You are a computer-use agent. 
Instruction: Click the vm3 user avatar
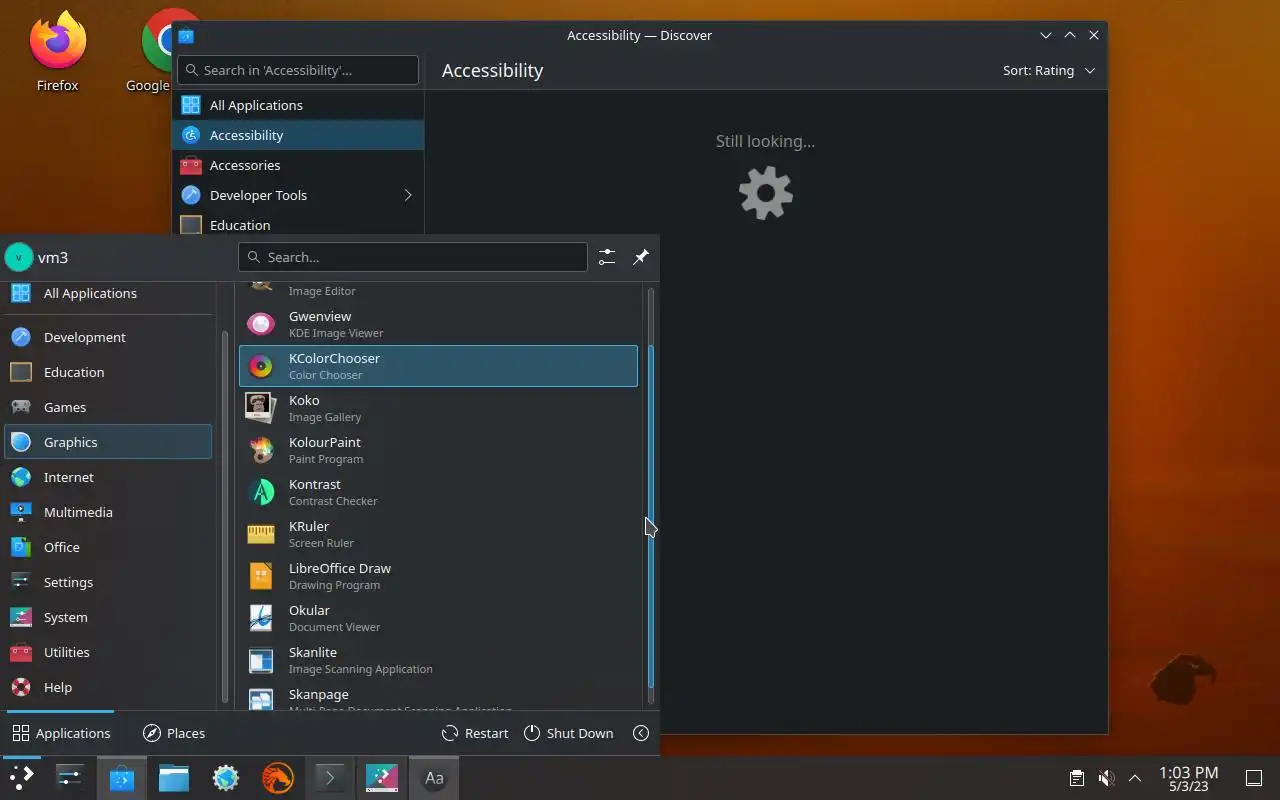(19, 257)
